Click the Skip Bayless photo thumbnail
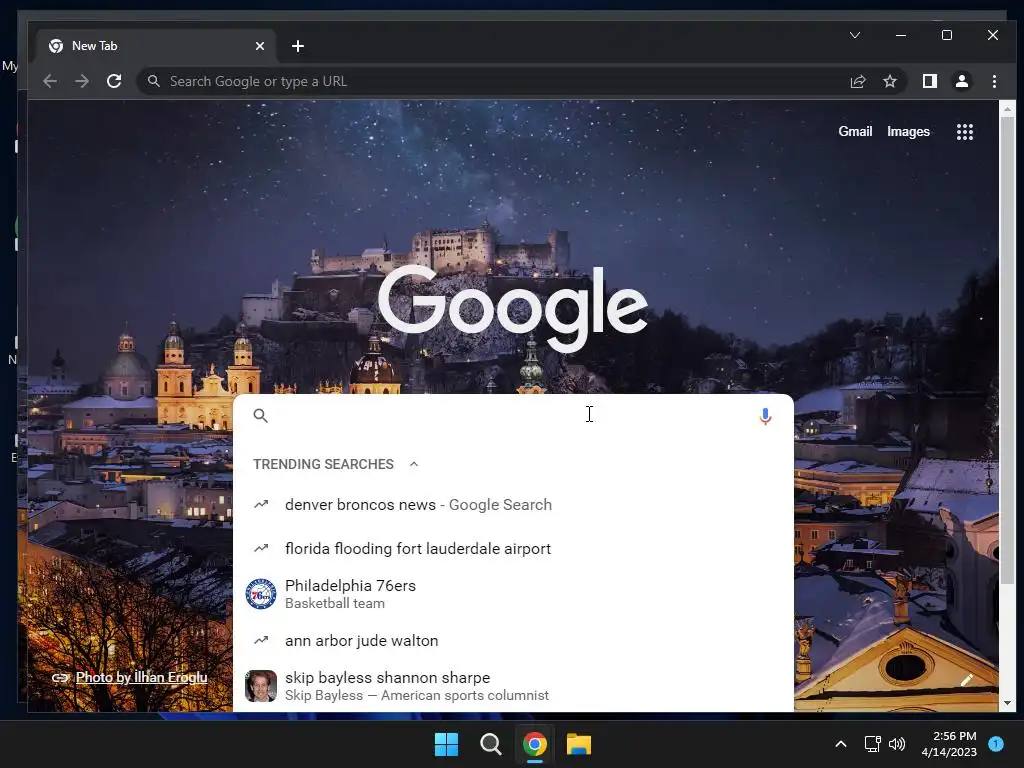Viewport: 1024px width, 768px height. pos(261,686)
